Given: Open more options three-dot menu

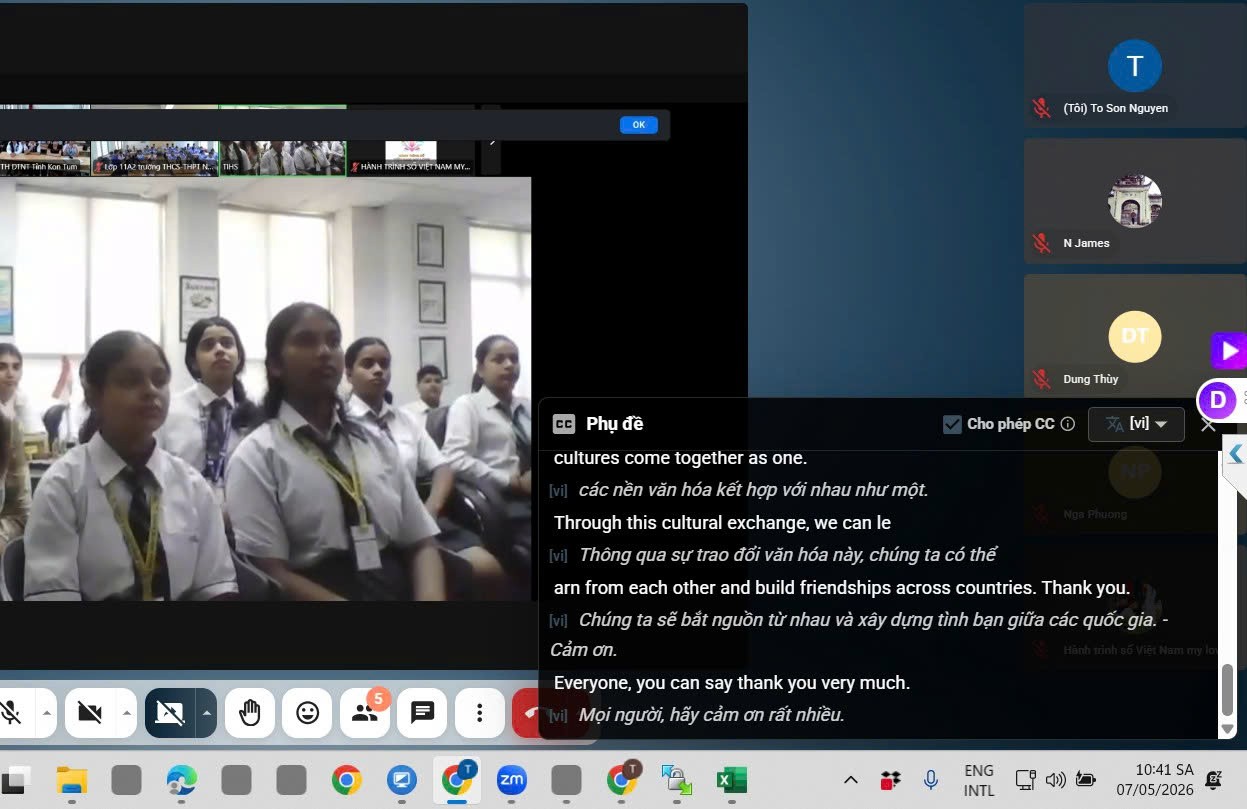Looking at the screenshot, I should coord(480,713).
